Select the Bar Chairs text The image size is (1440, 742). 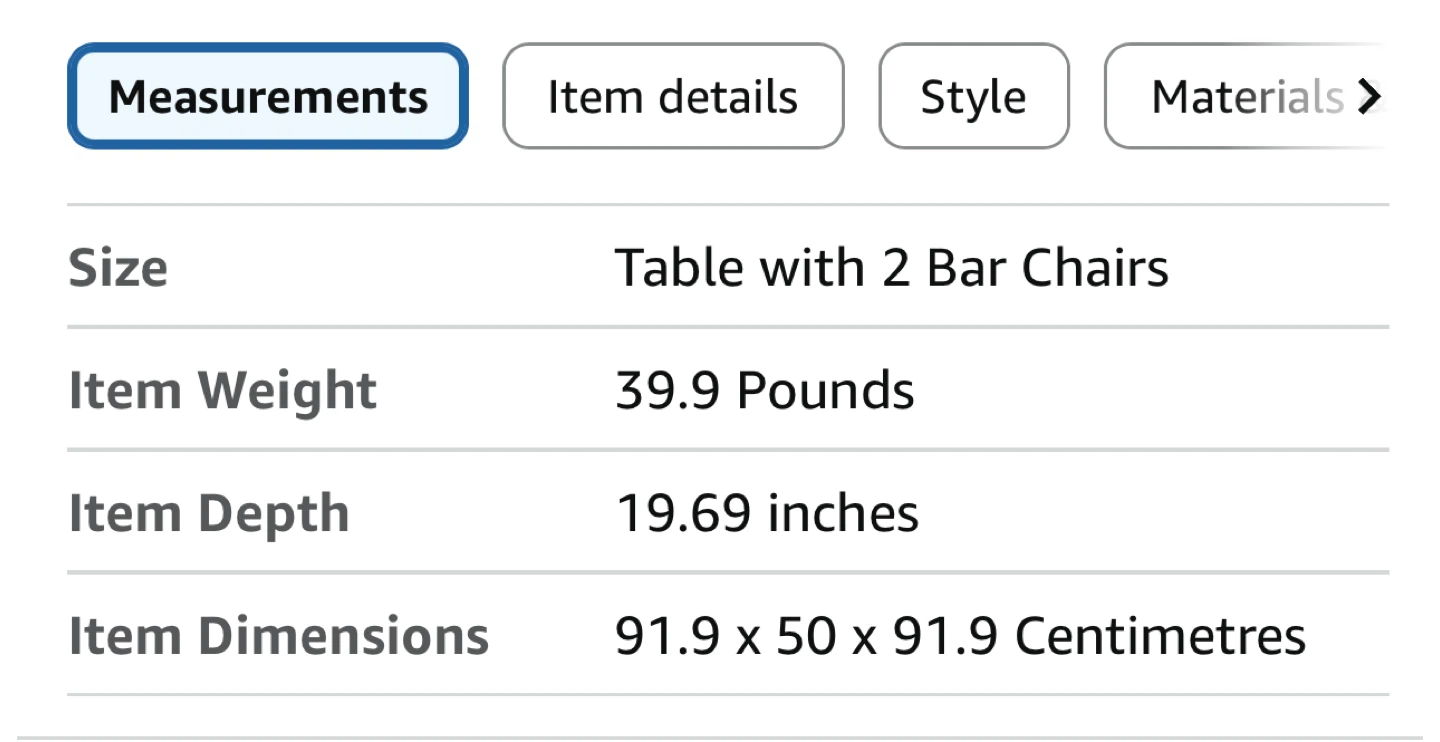click(1047, 267)
